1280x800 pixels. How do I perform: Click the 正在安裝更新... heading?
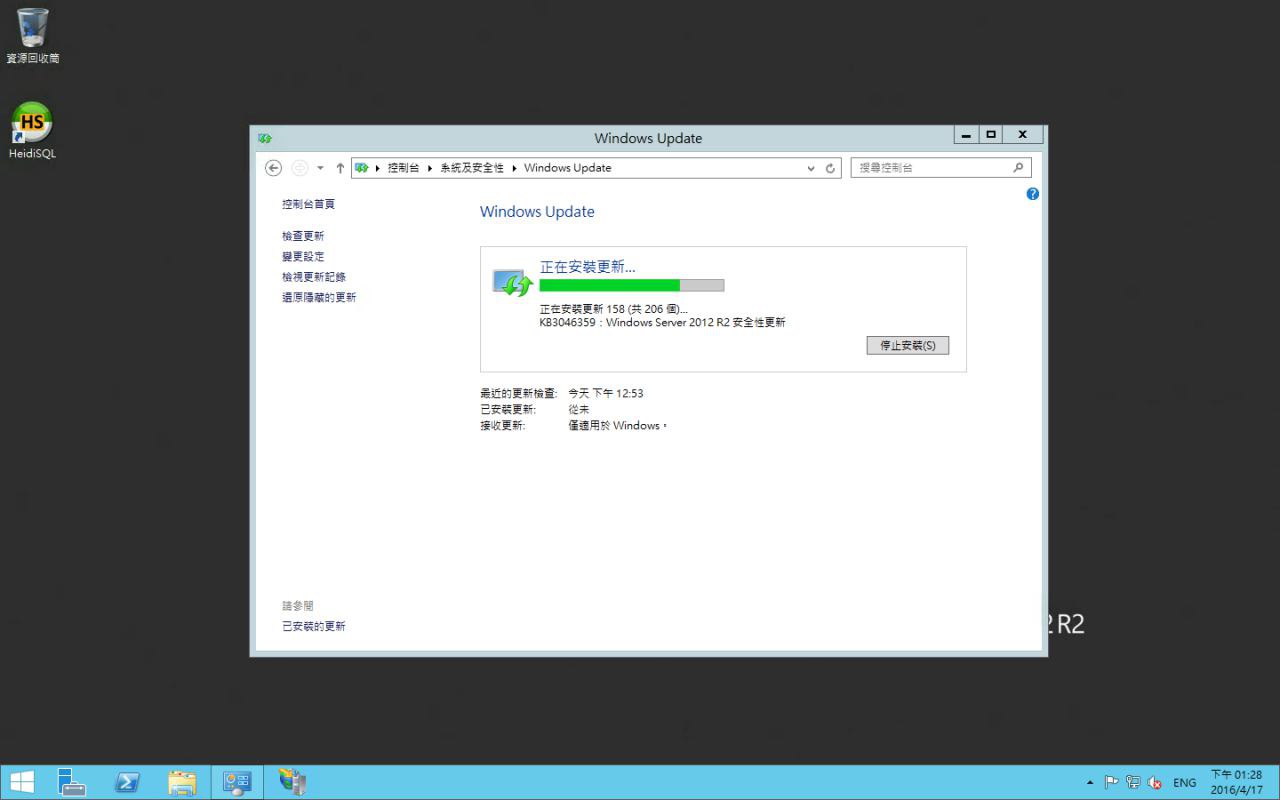588,267
